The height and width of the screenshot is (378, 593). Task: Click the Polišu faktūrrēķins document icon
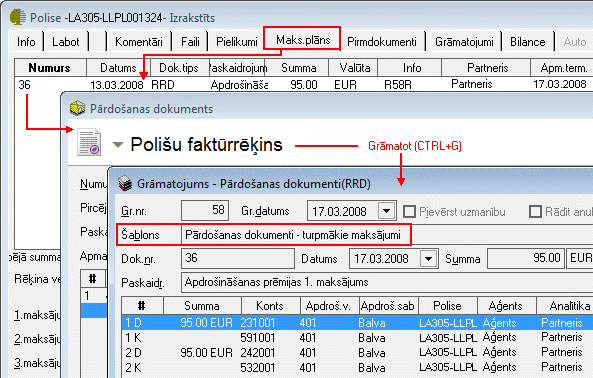click(x=89, y=142)
